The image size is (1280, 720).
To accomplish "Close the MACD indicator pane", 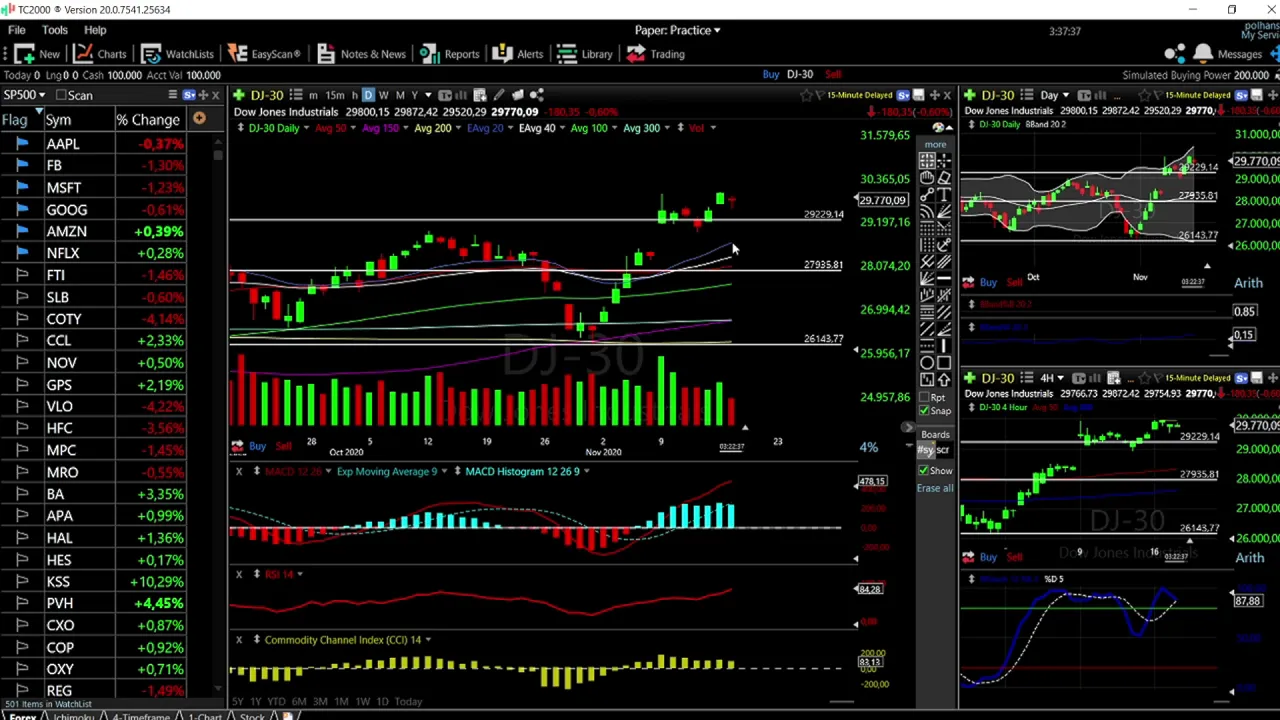I will click(x=239, y=471).
